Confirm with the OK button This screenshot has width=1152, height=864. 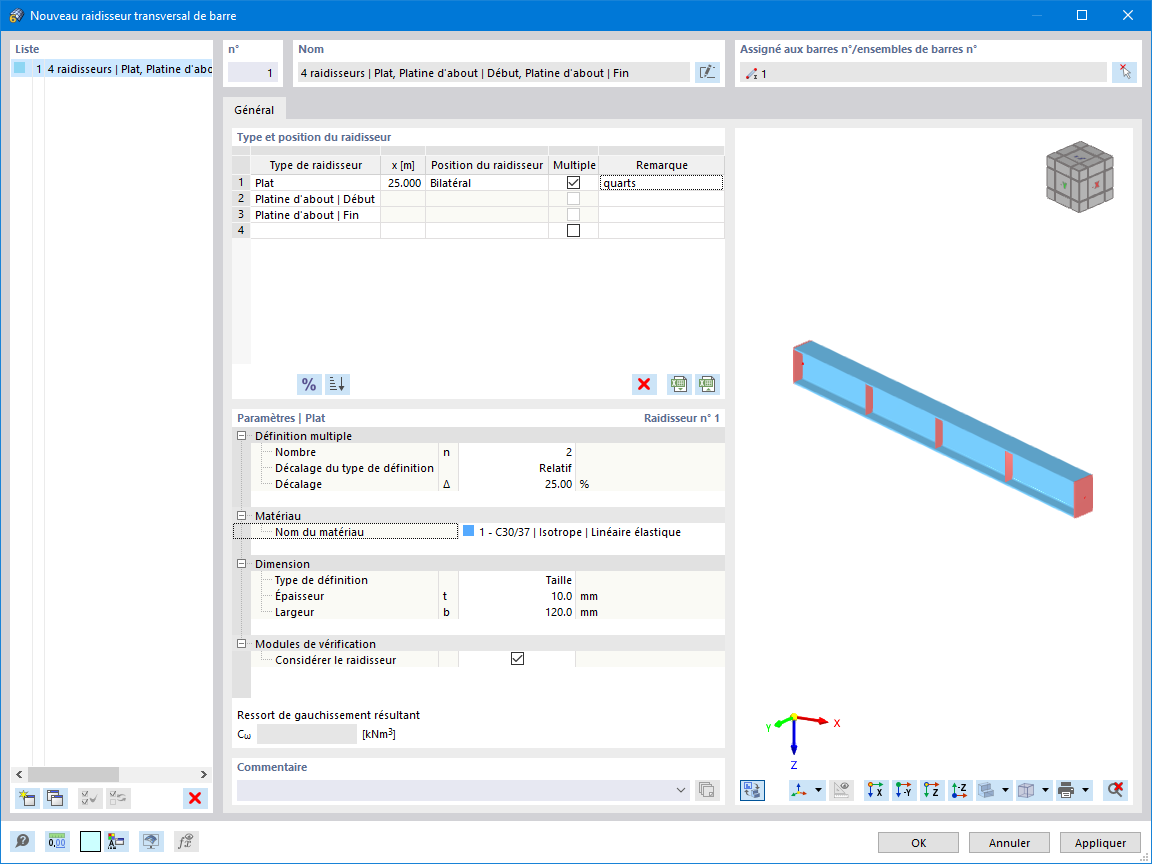[x=918, y=843]
